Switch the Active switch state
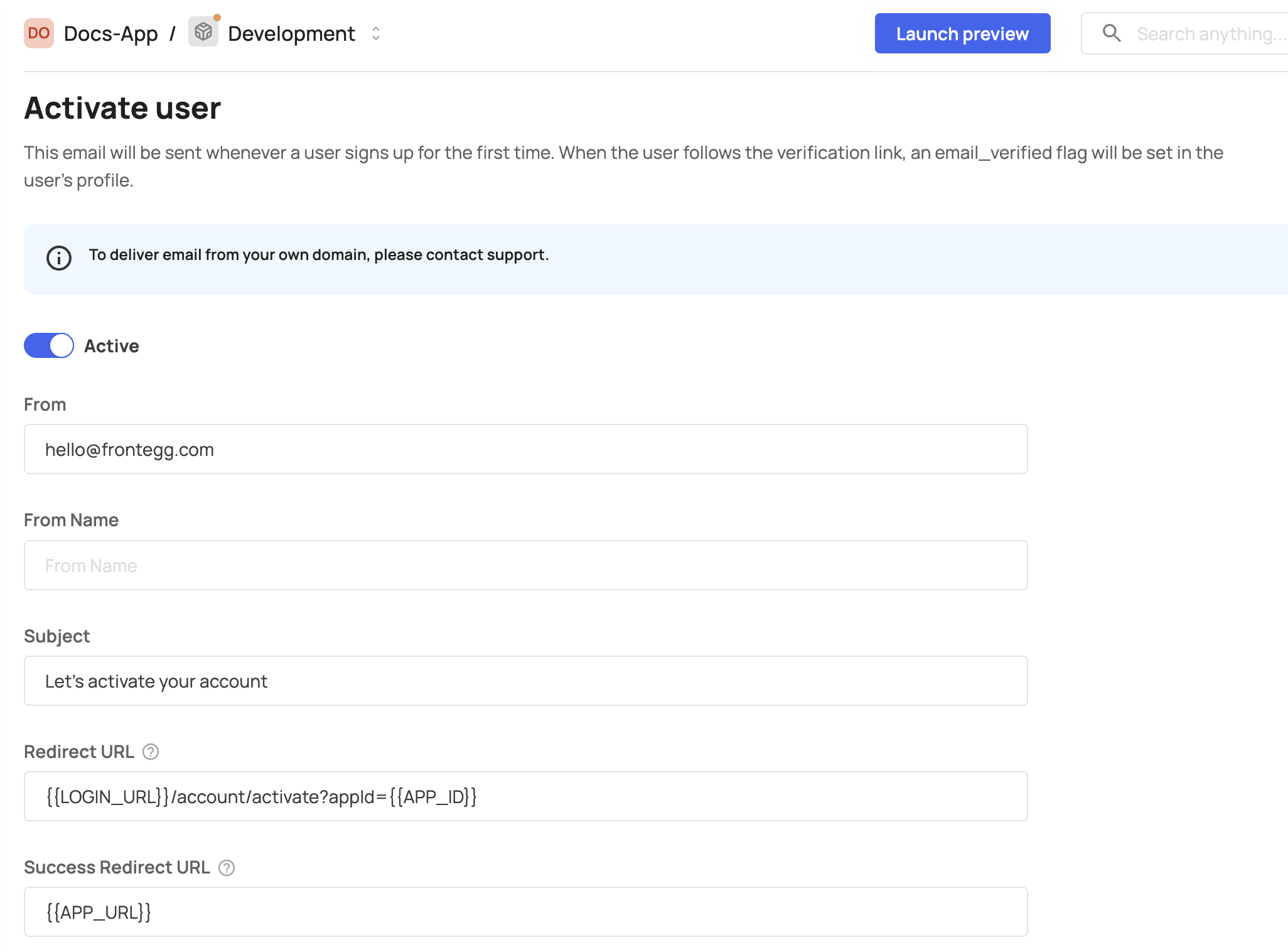The image size is (1288, 952). coord(48,345)
